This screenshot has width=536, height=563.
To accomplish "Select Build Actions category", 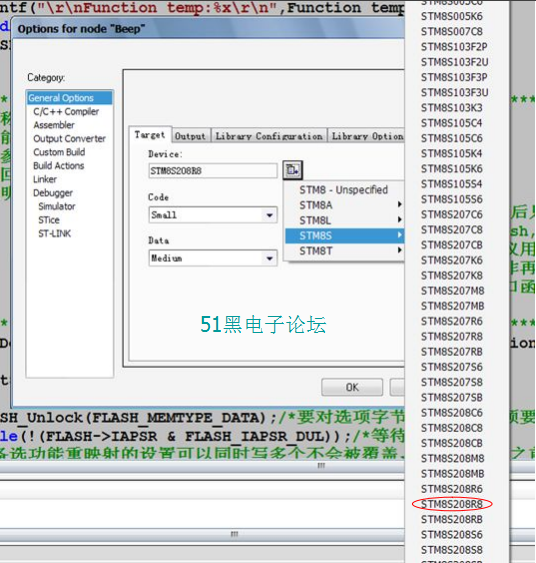I will point(59,166).
